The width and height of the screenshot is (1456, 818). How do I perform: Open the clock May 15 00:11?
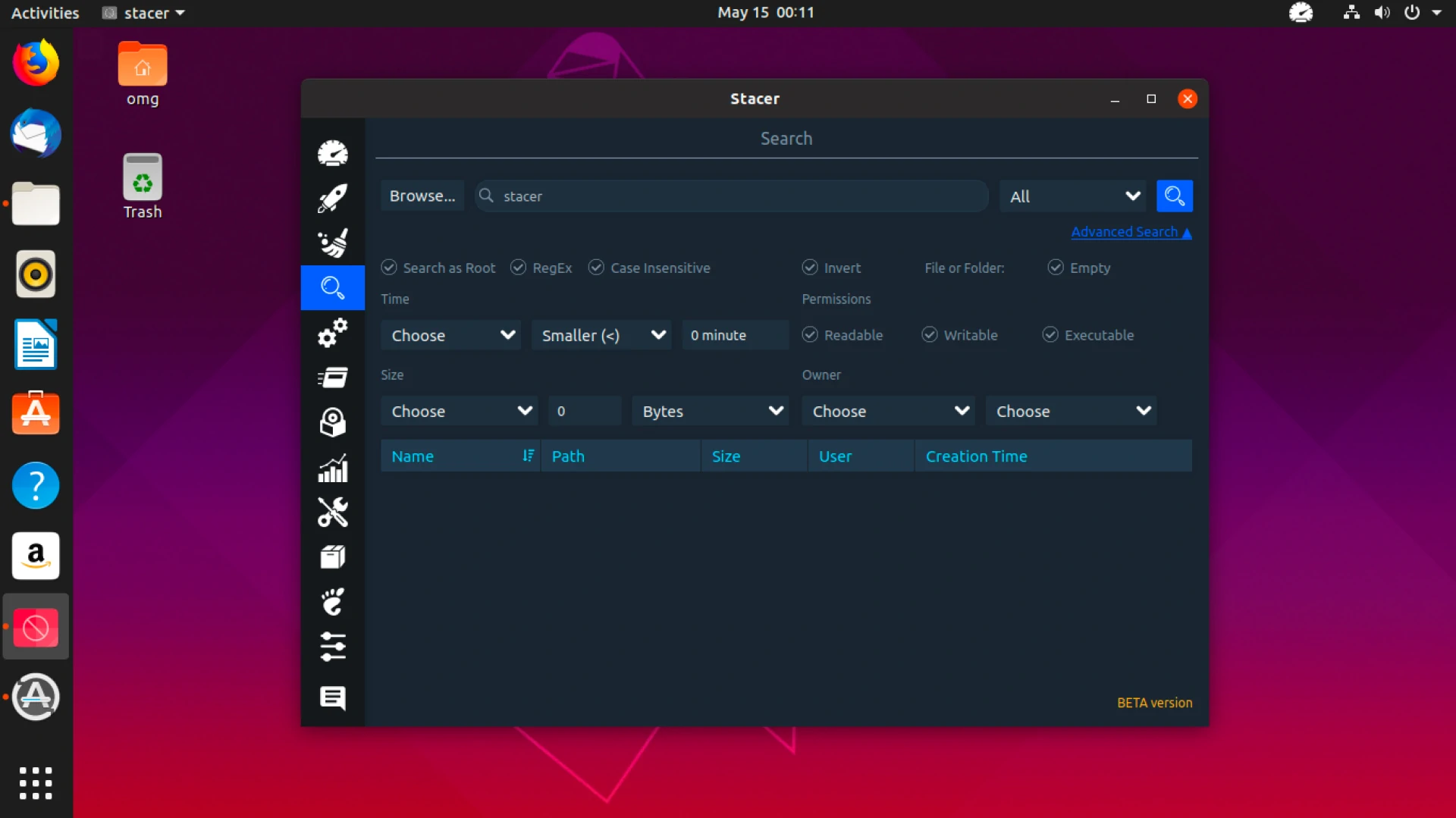pyautogui.click(x=766, y=12)
